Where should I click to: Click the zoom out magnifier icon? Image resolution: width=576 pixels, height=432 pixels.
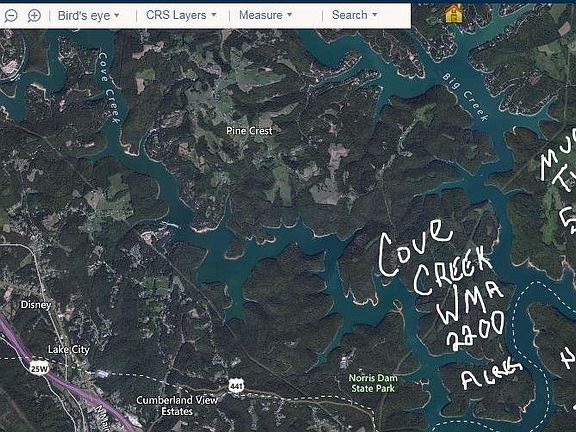coord(11,15)
